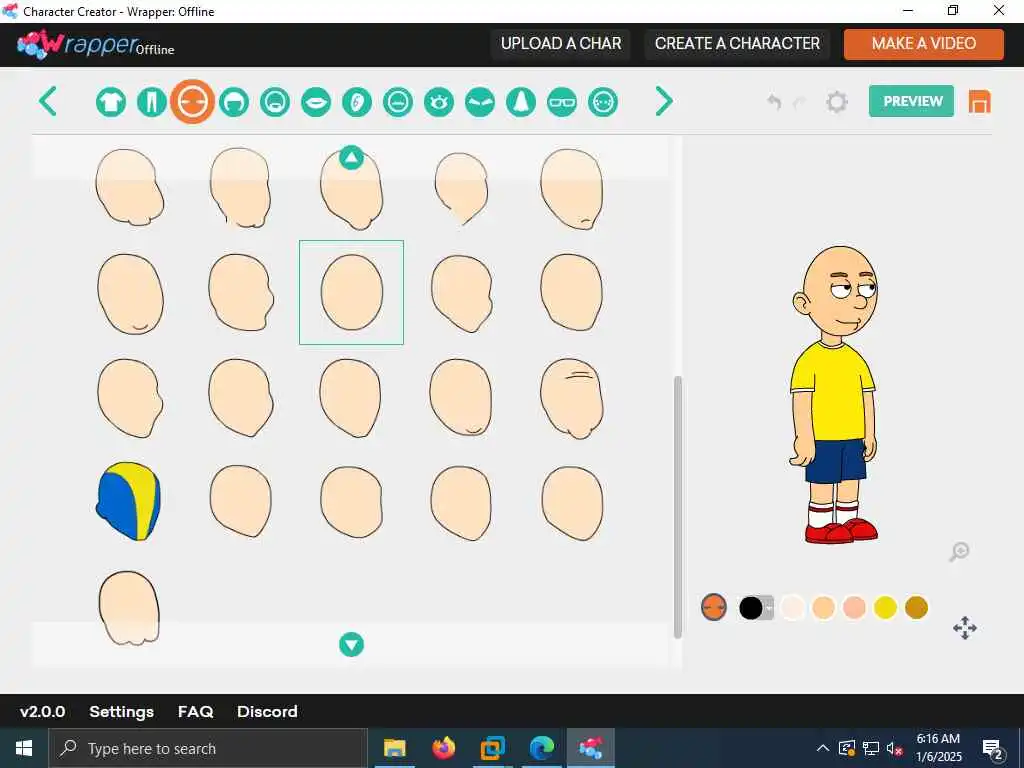Click the taskbar search box
This screenshot has height=768, width=1024.
[208, 748]
